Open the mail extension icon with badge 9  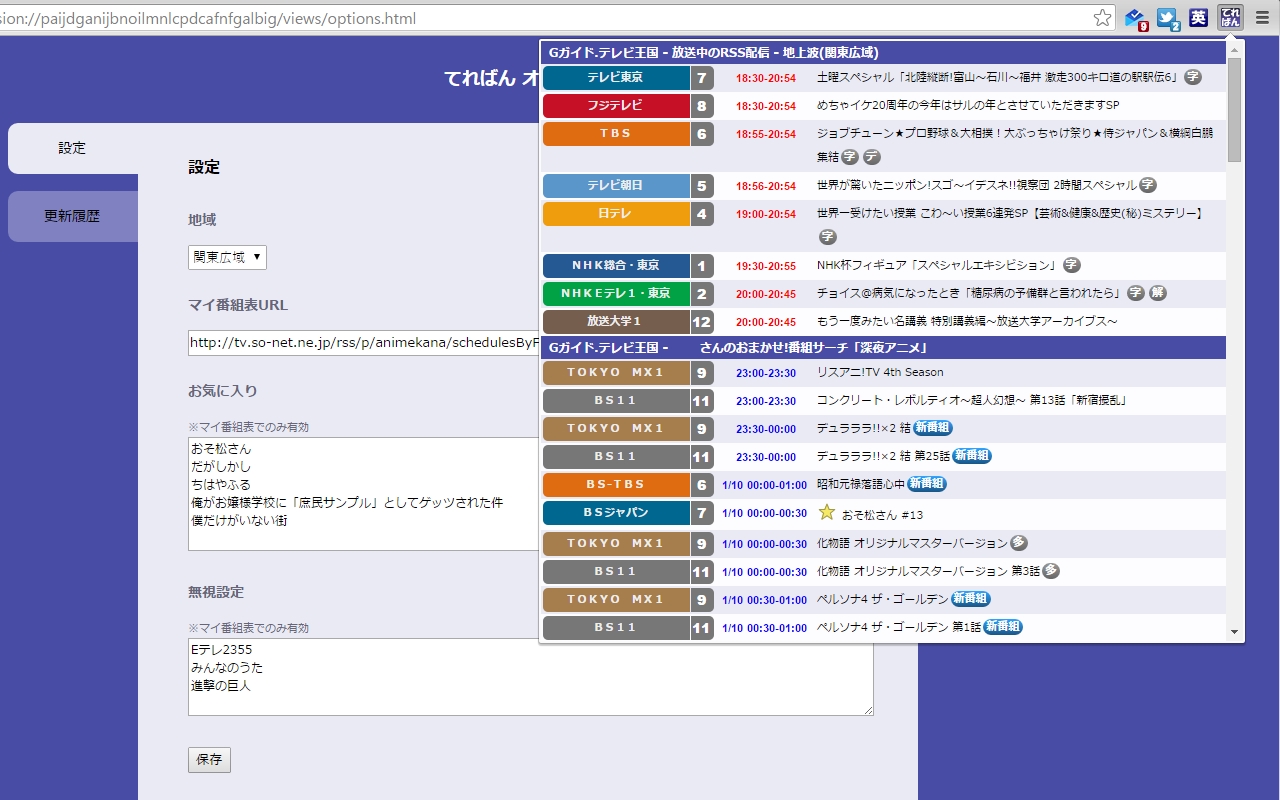[x=1135, y=18]
